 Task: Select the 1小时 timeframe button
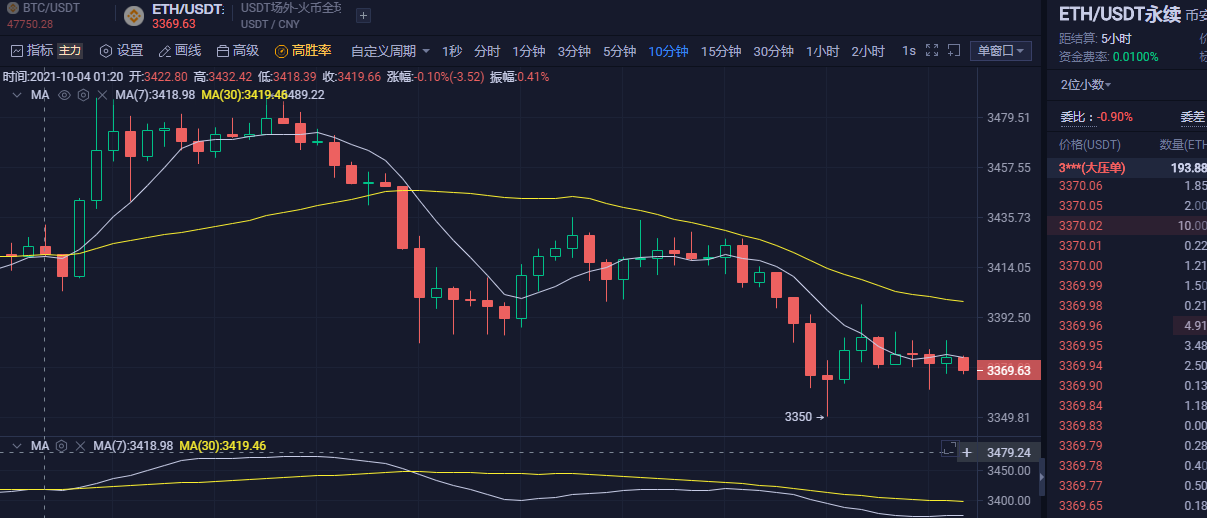[822, 51]
